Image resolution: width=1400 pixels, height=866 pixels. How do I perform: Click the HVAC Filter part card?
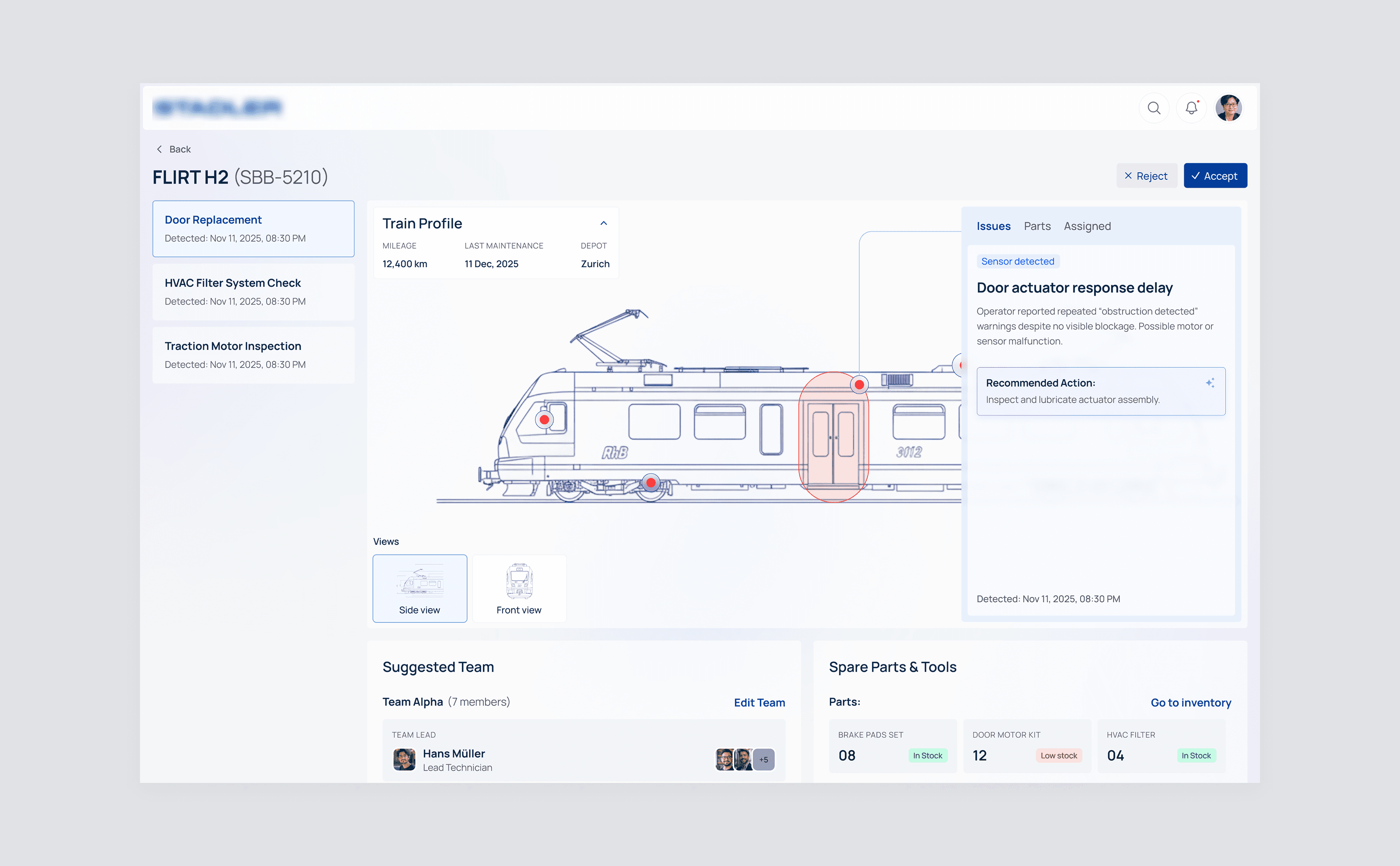click(1161, 746)
